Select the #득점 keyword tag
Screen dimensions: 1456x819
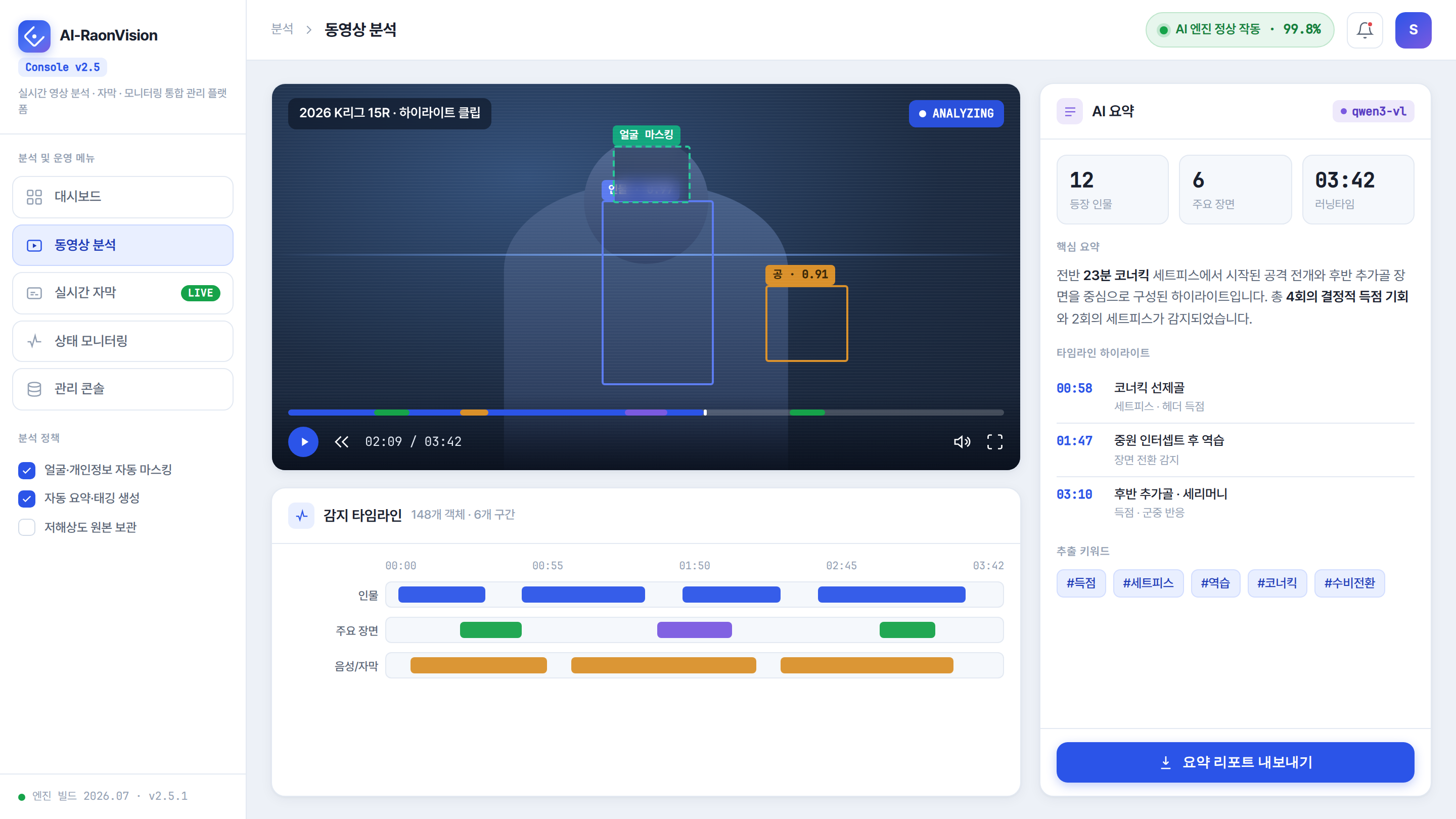click(x=1081, y=583)
